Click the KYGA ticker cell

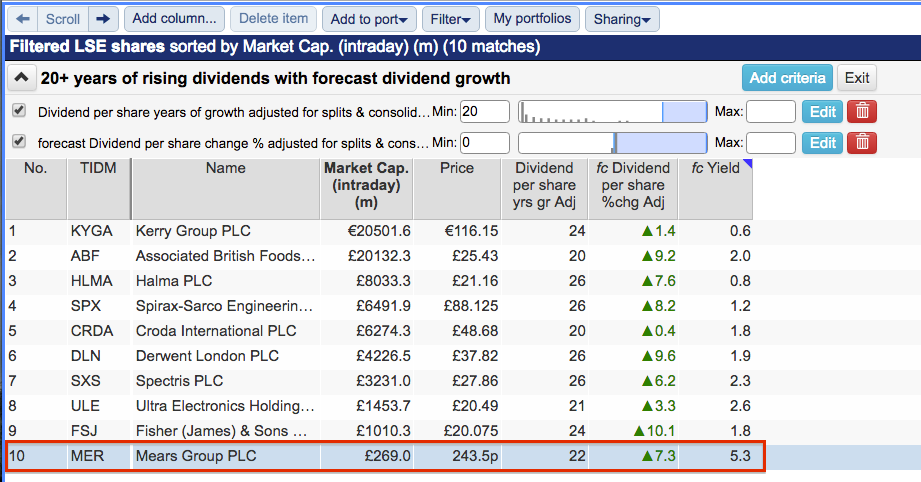[x=99, y=231]
